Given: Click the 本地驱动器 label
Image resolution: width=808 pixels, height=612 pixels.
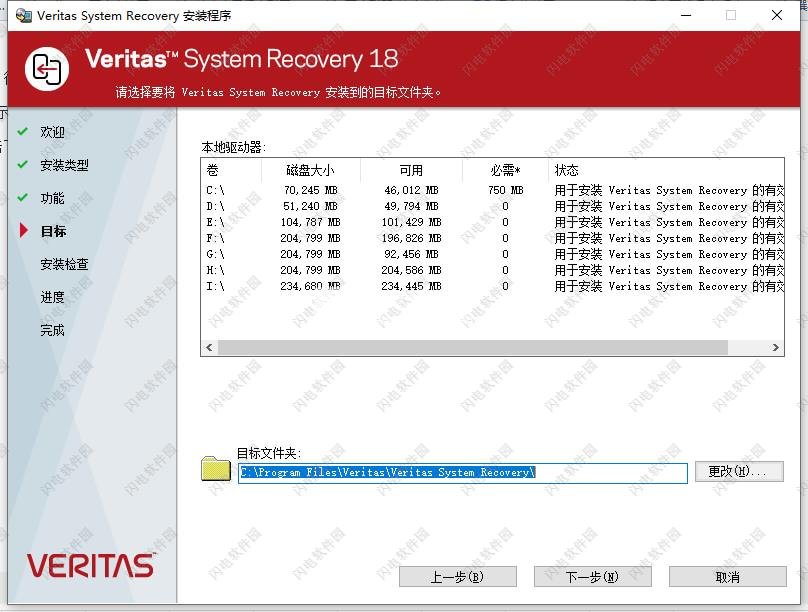Looking at the screenshot, I should point(233,147).
